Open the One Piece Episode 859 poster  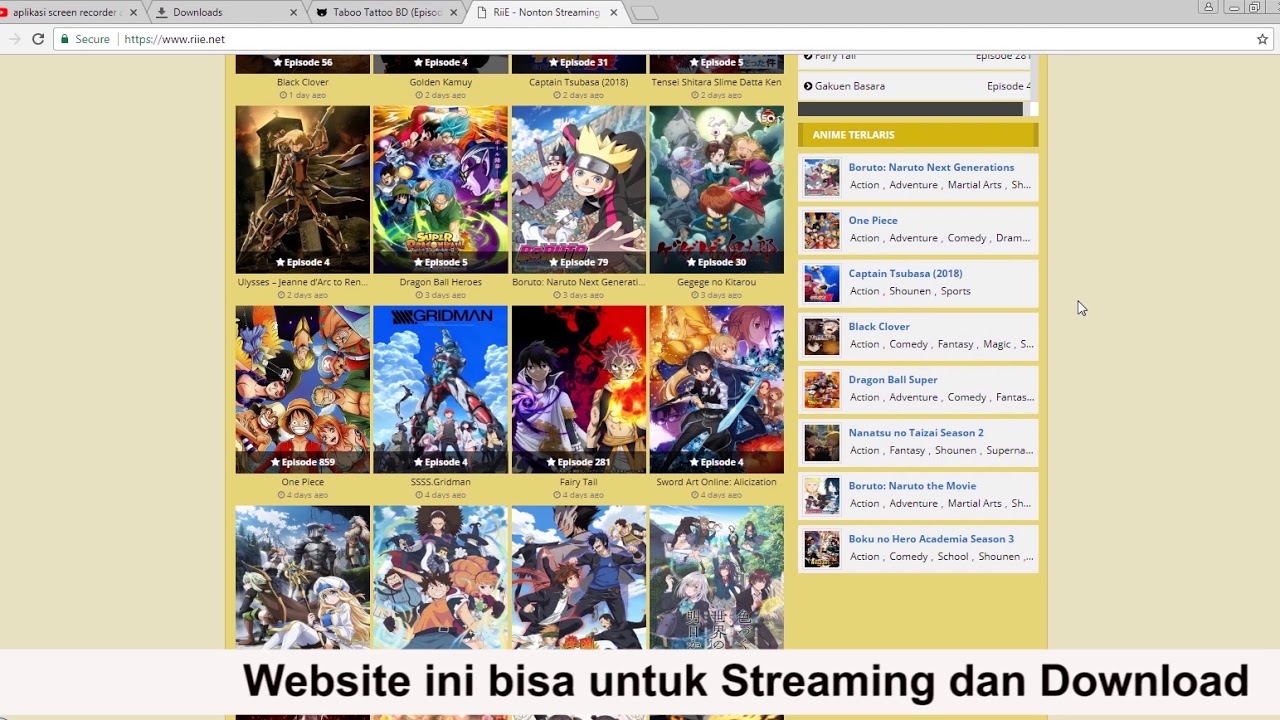pyautogui.click(x=303, y=390)
